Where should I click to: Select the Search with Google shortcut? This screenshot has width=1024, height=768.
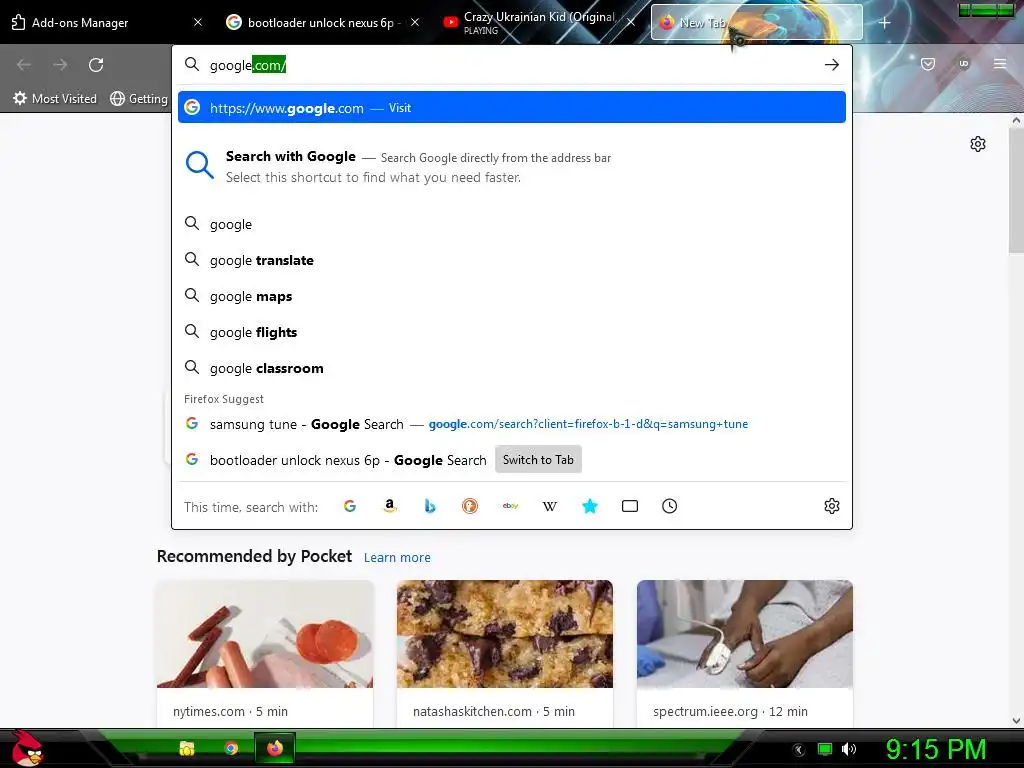coord(511,167)
